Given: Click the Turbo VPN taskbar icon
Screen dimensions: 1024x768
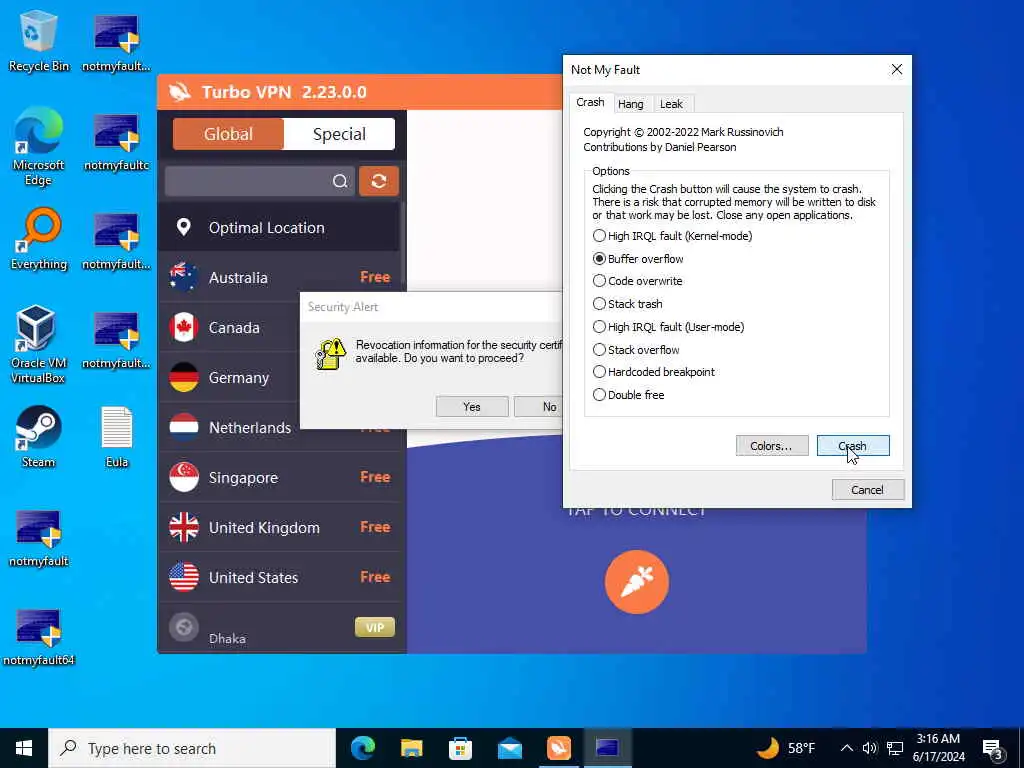Looking at the screenshot, I should coord(558,748).
